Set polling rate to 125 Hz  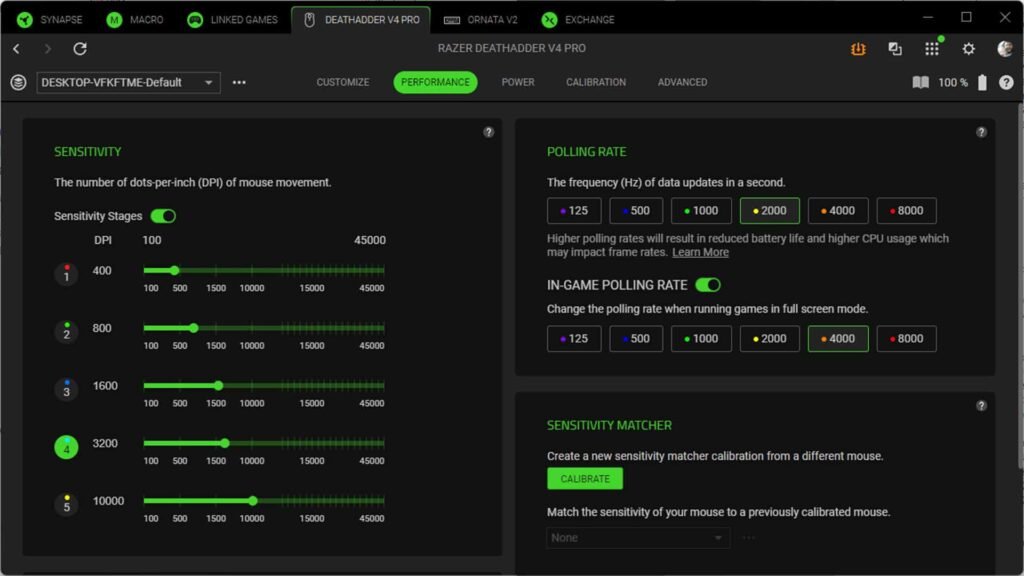(574, 210)
